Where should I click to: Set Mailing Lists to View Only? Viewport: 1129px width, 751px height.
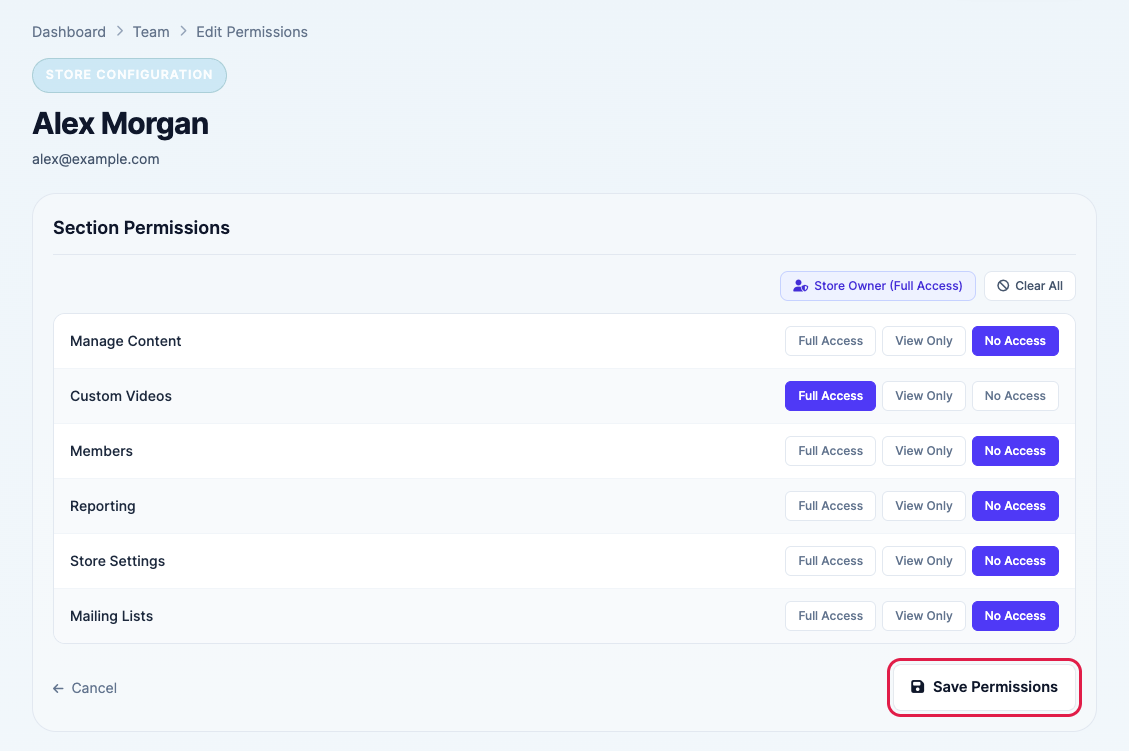924,616
